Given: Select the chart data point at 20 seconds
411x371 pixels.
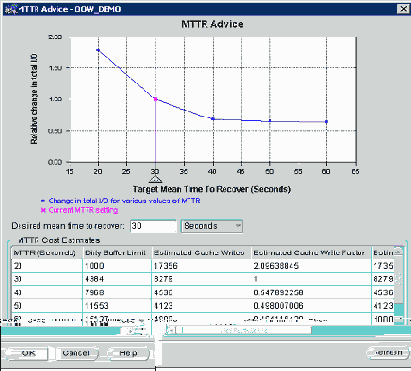Looking at the screenshot, I should (x=98, y=50).
